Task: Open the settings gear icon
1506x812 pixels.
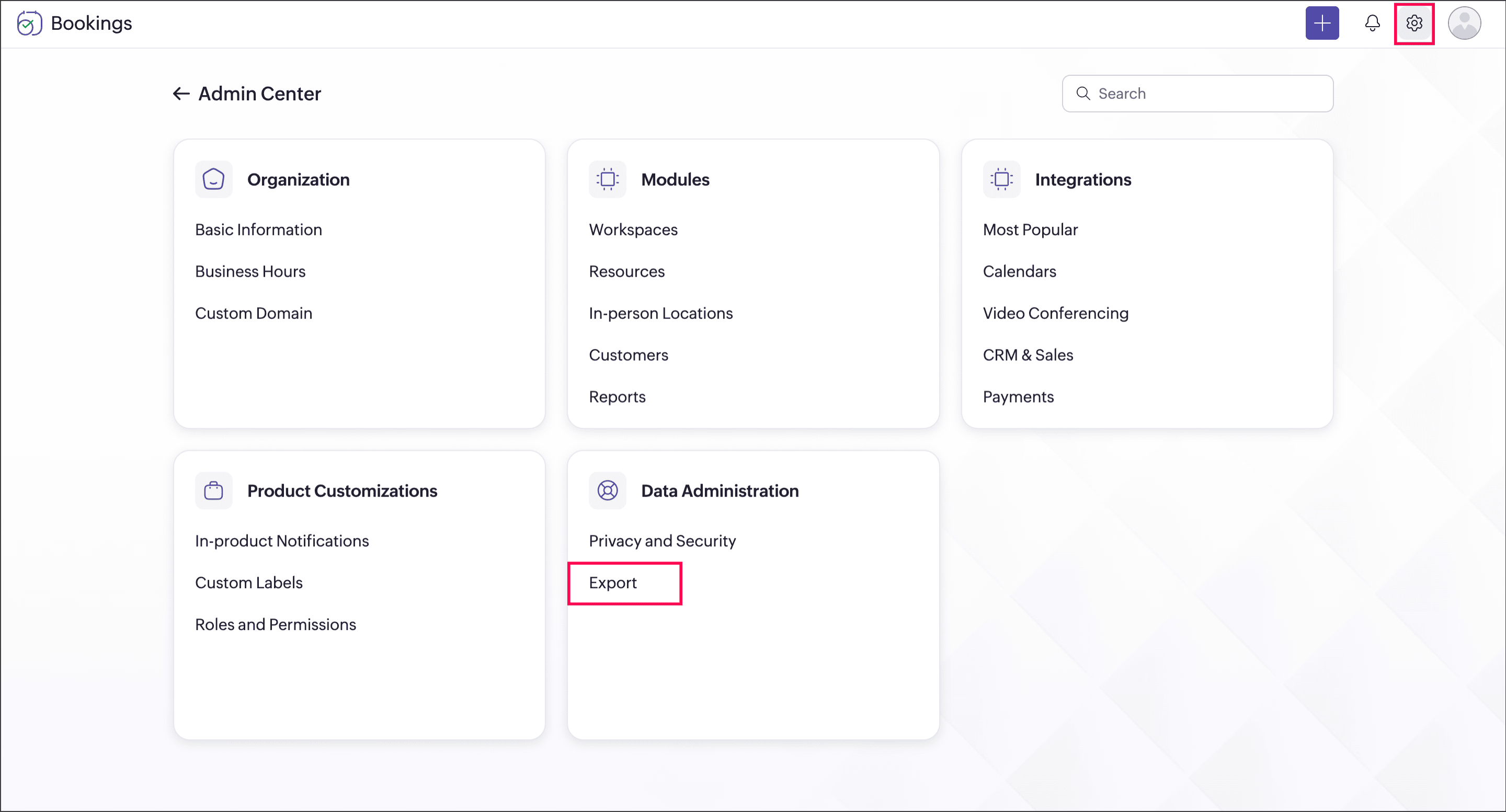Action: pyautogui.click(x=1413, y=24)
